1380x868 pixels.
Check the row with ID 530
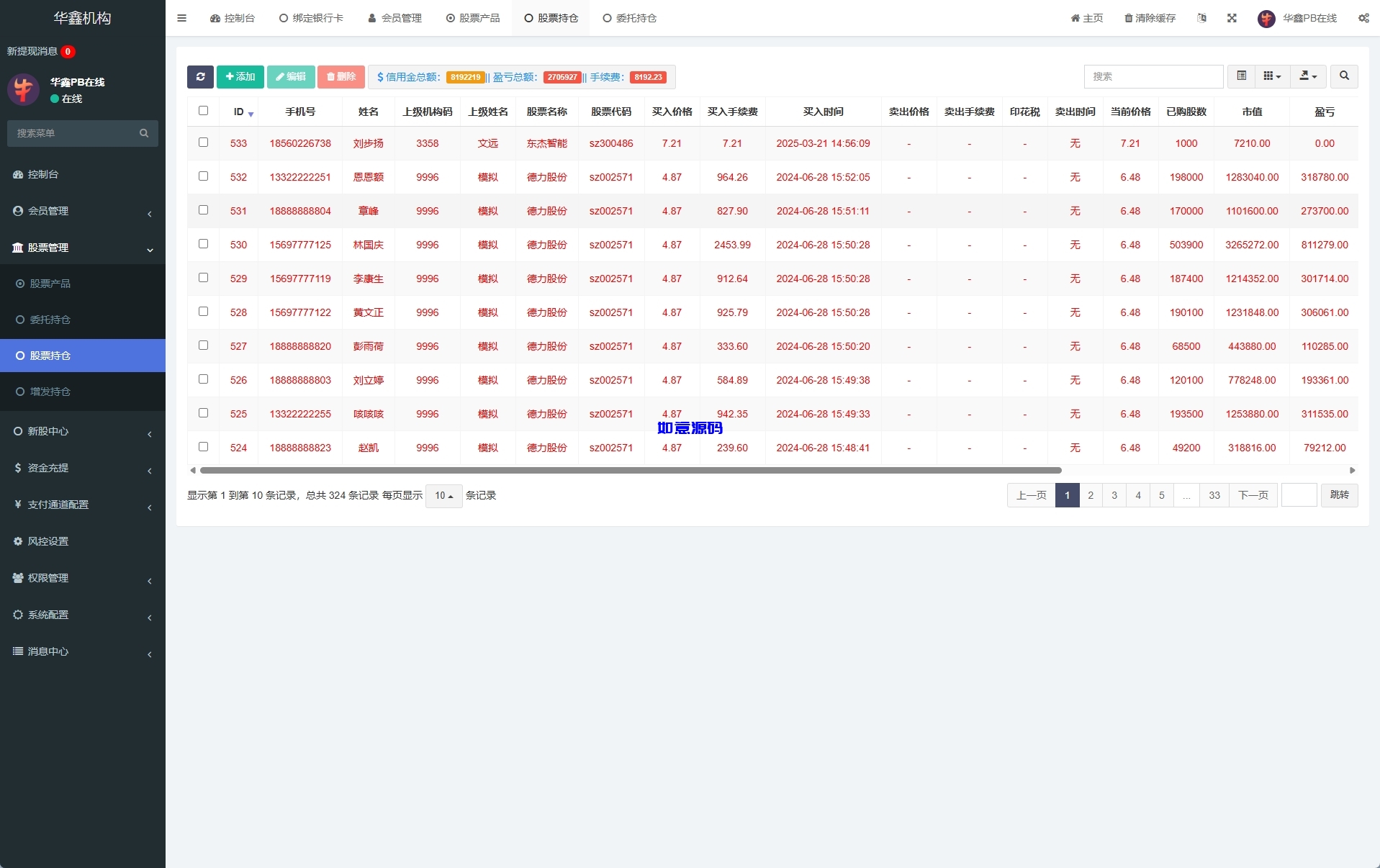203,244
